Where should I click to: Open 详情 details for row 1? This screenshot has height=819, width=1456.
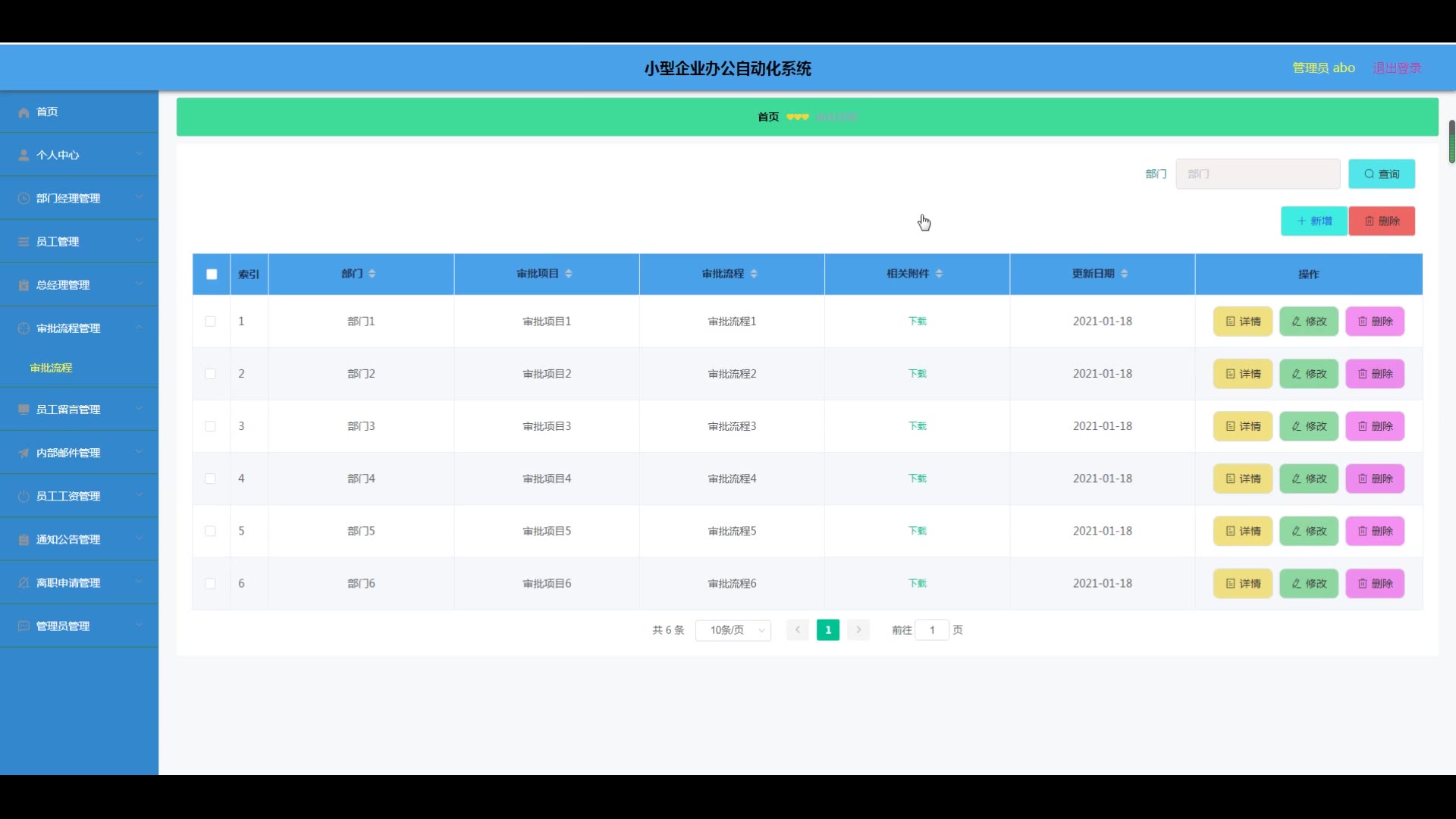1242,322
